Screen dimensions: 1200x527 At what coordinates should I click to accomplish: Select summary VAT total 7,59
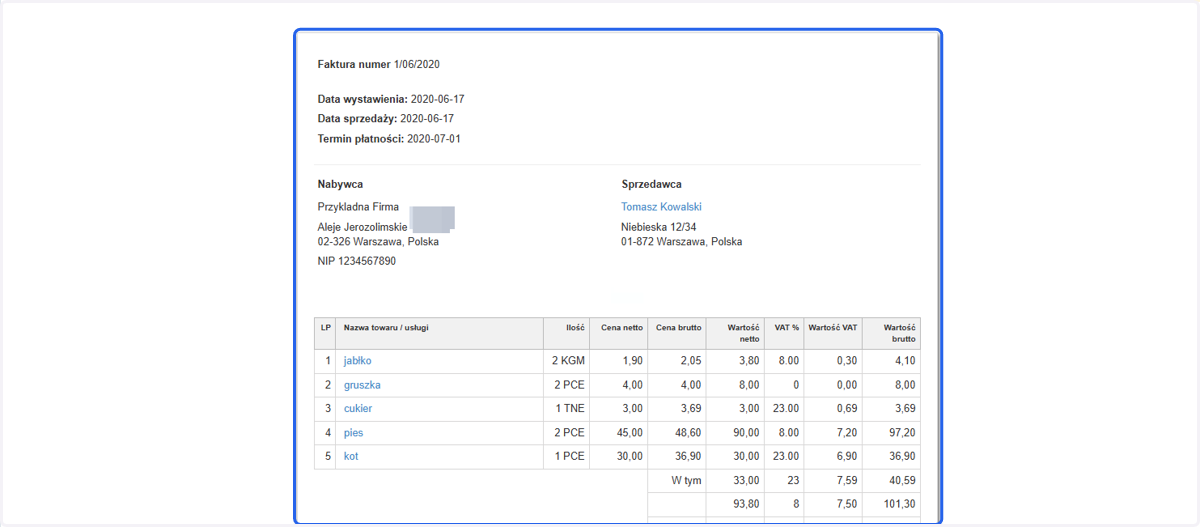846,481
